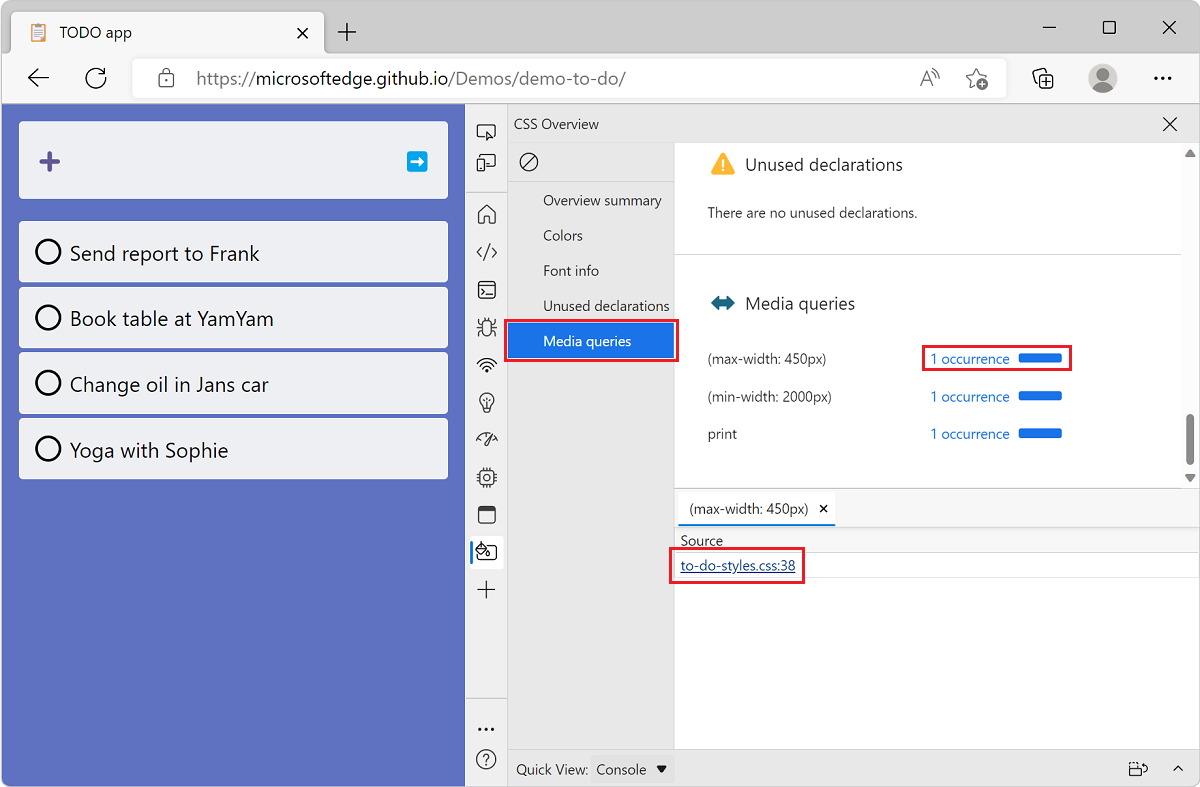This screenshot has width=1200, height=787.
Task: Open the Network panel
Action: click(486, 365)
